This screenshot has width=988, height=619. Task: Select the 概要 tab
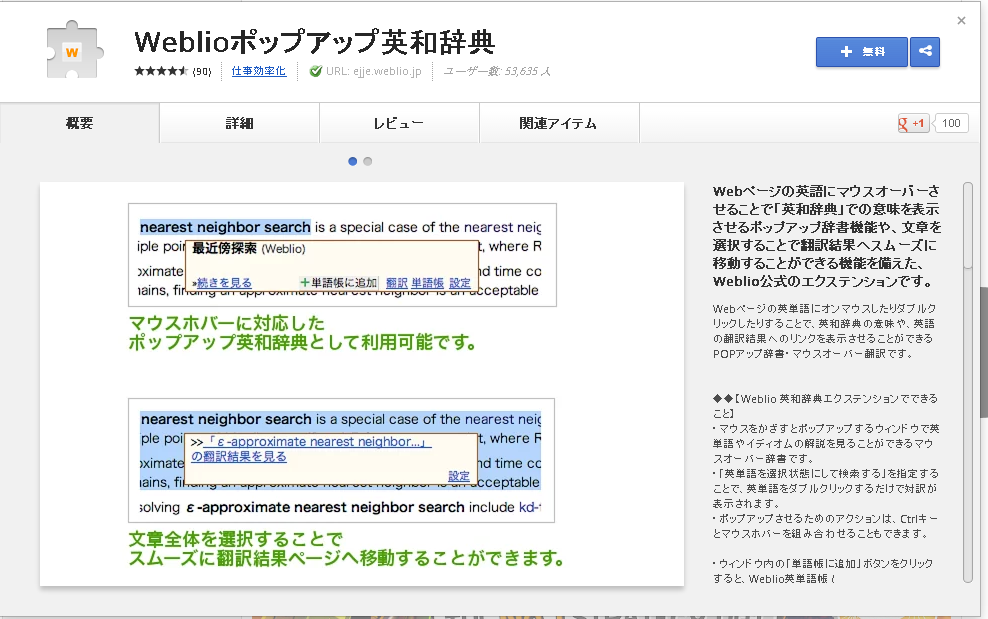pos(80,123)
